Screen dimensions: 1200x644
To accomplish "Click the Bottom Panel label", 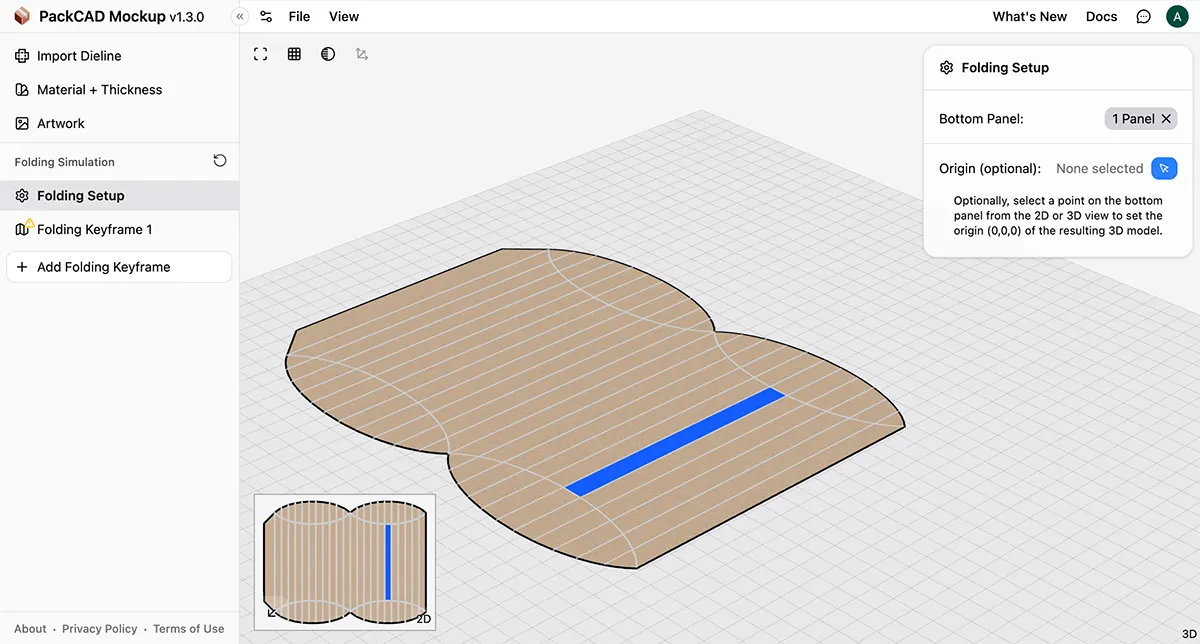I will 981,119.
